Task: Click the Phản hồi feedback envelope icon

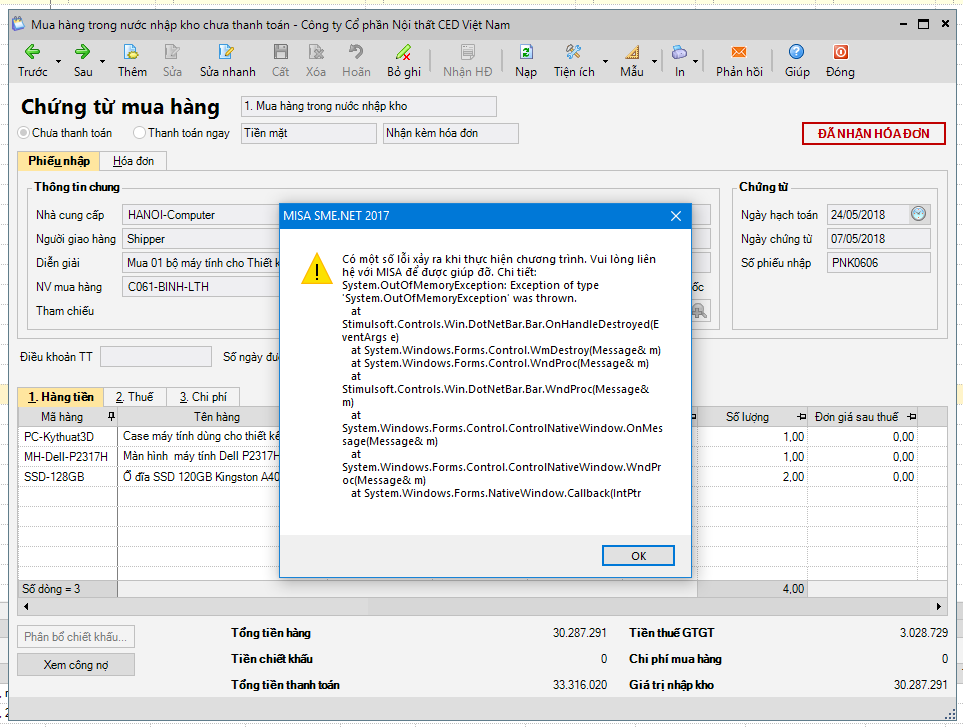Action: [739, 52]
